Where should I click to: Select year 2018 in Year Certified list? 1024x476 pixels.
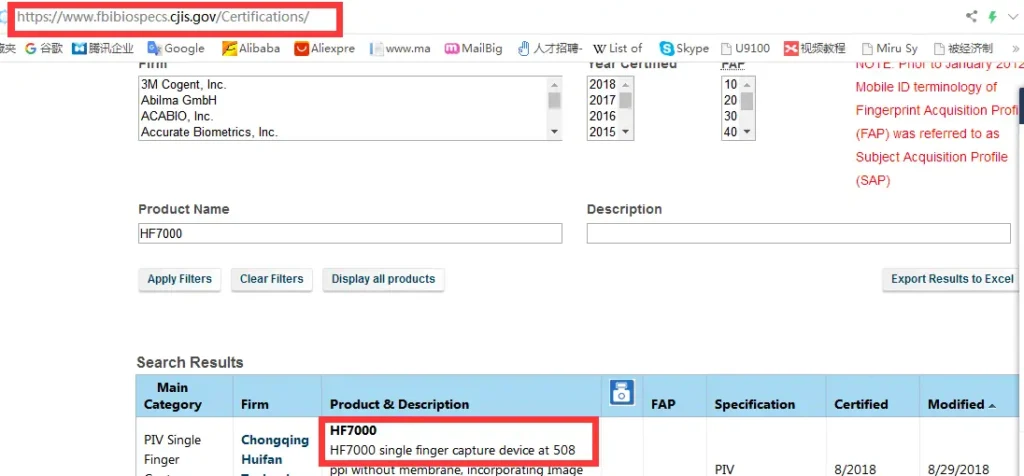pos(602,85)
